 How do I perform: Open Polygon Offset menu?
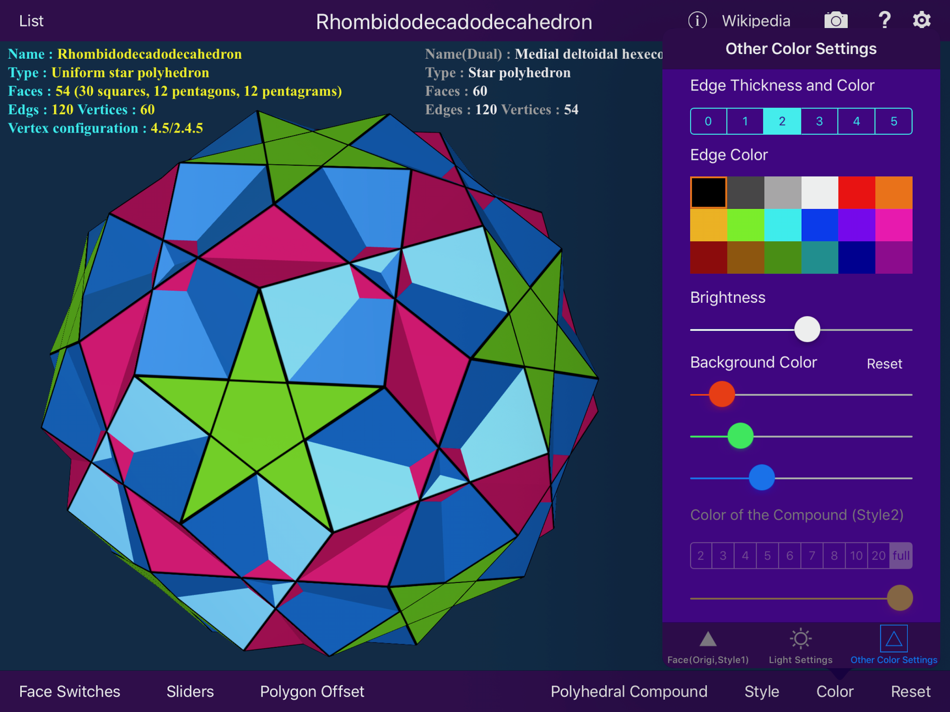tap(312, 691)
